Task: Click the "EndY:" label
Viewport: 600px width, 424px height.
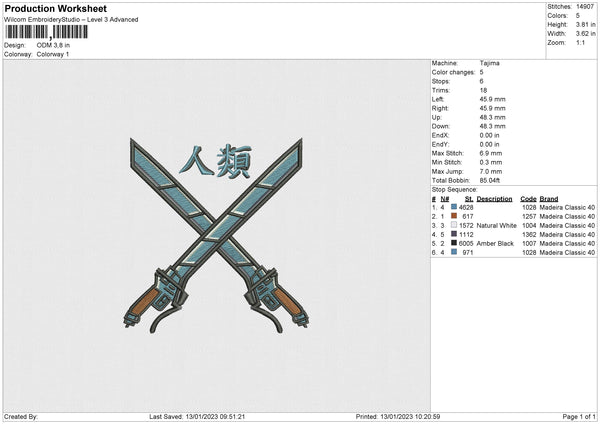Action: point(440,145)
